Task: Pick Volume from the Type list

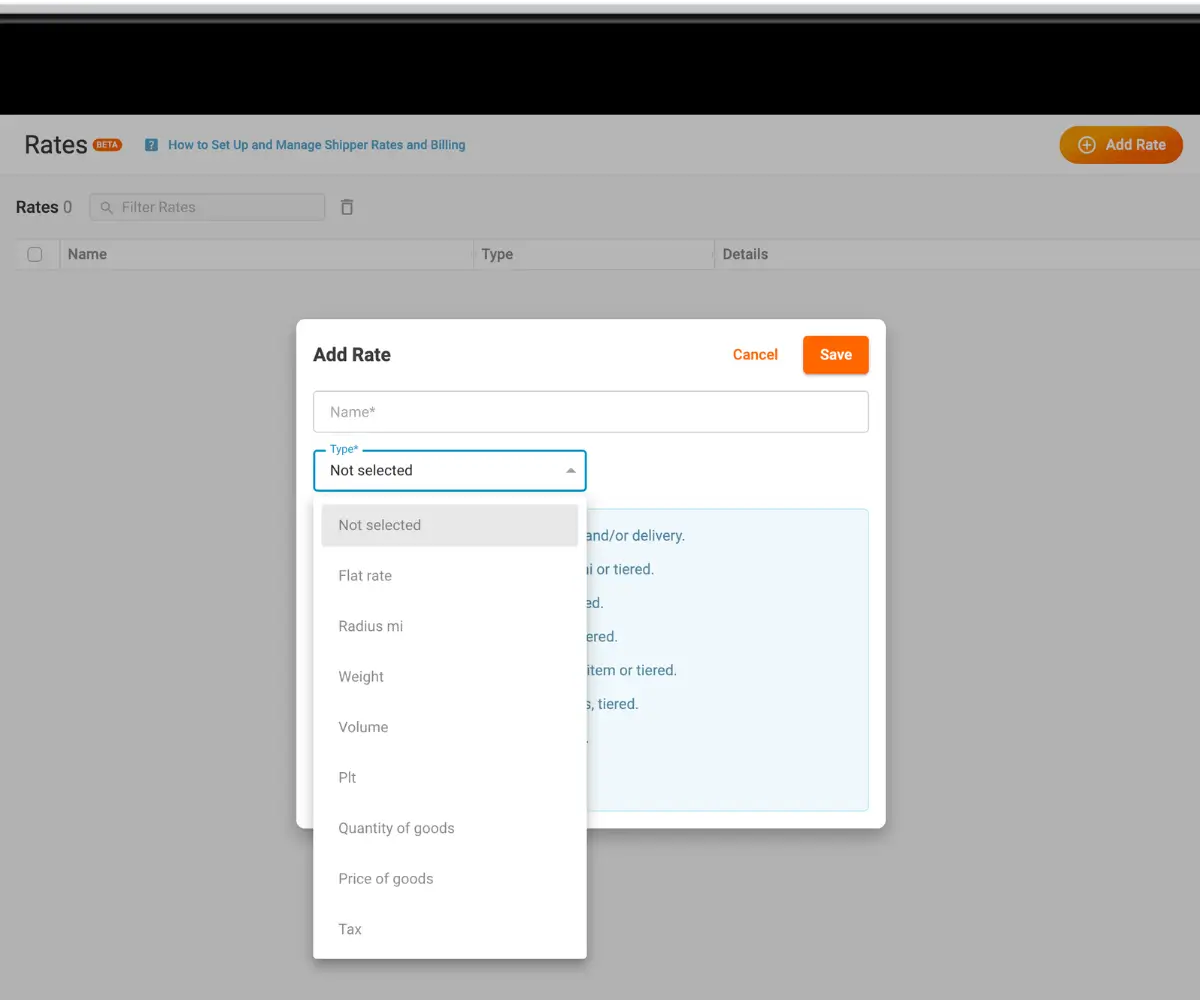Action: coord(450,727)
